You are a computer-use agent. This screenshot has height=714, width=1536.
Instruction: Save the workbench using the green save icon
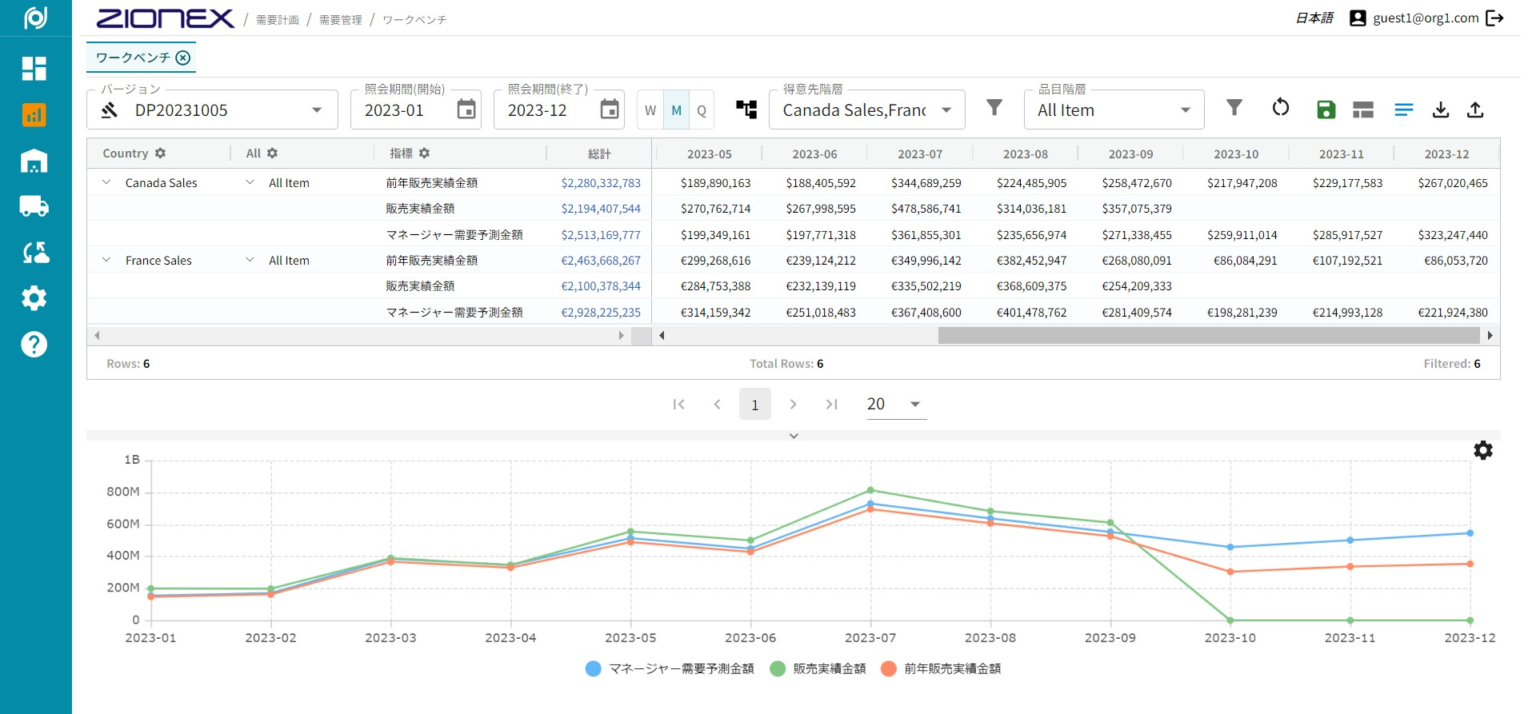click(1326, 108)
